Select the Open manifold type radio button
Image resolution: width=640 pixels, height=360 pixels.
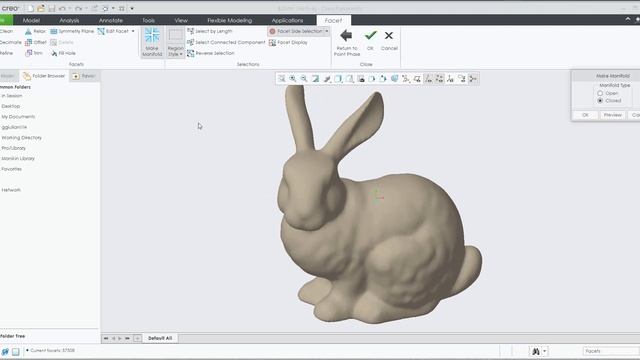click(600, 93)
